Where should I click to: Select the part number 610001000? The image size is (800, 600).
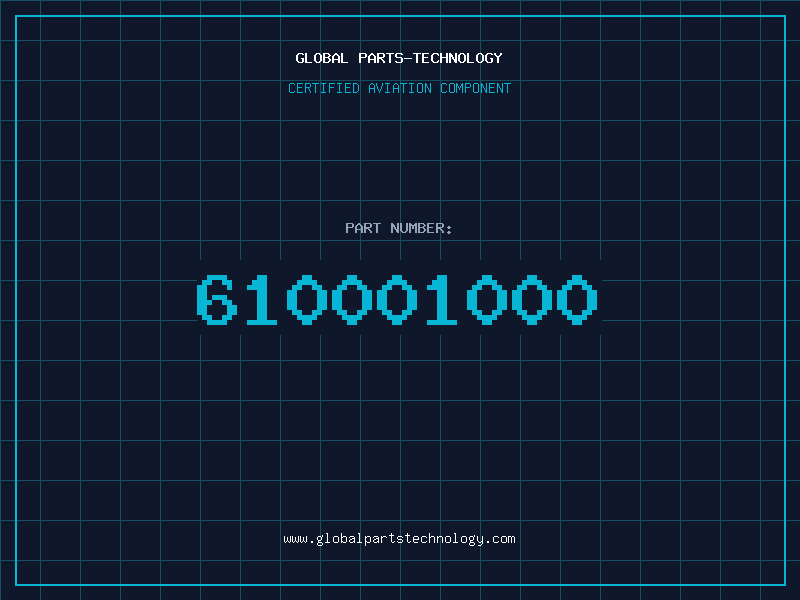coord(397,299)
